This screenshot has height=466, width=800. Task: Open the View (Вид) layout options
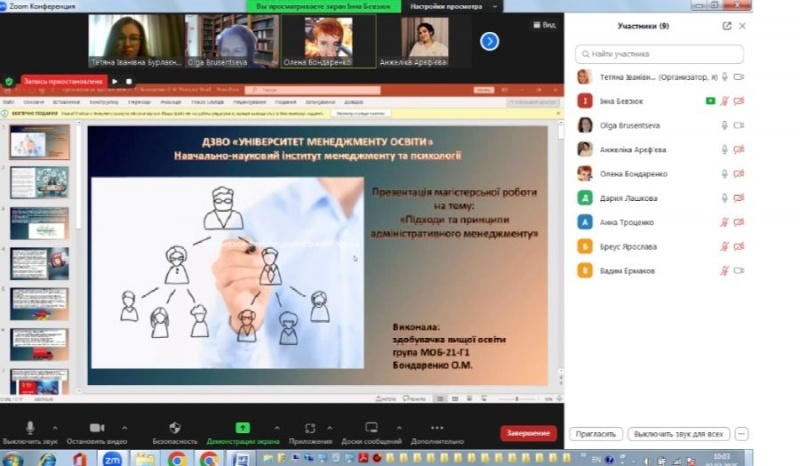coord(544,25)
